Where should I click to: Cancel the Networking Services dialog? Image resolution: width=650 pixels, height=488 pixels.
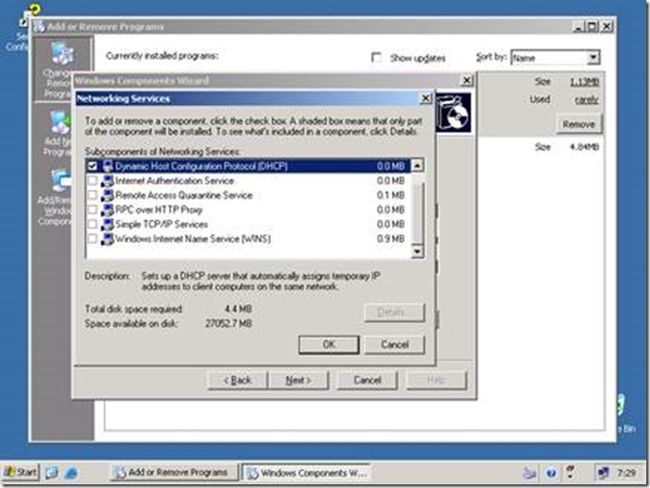(x=395, y=345)
